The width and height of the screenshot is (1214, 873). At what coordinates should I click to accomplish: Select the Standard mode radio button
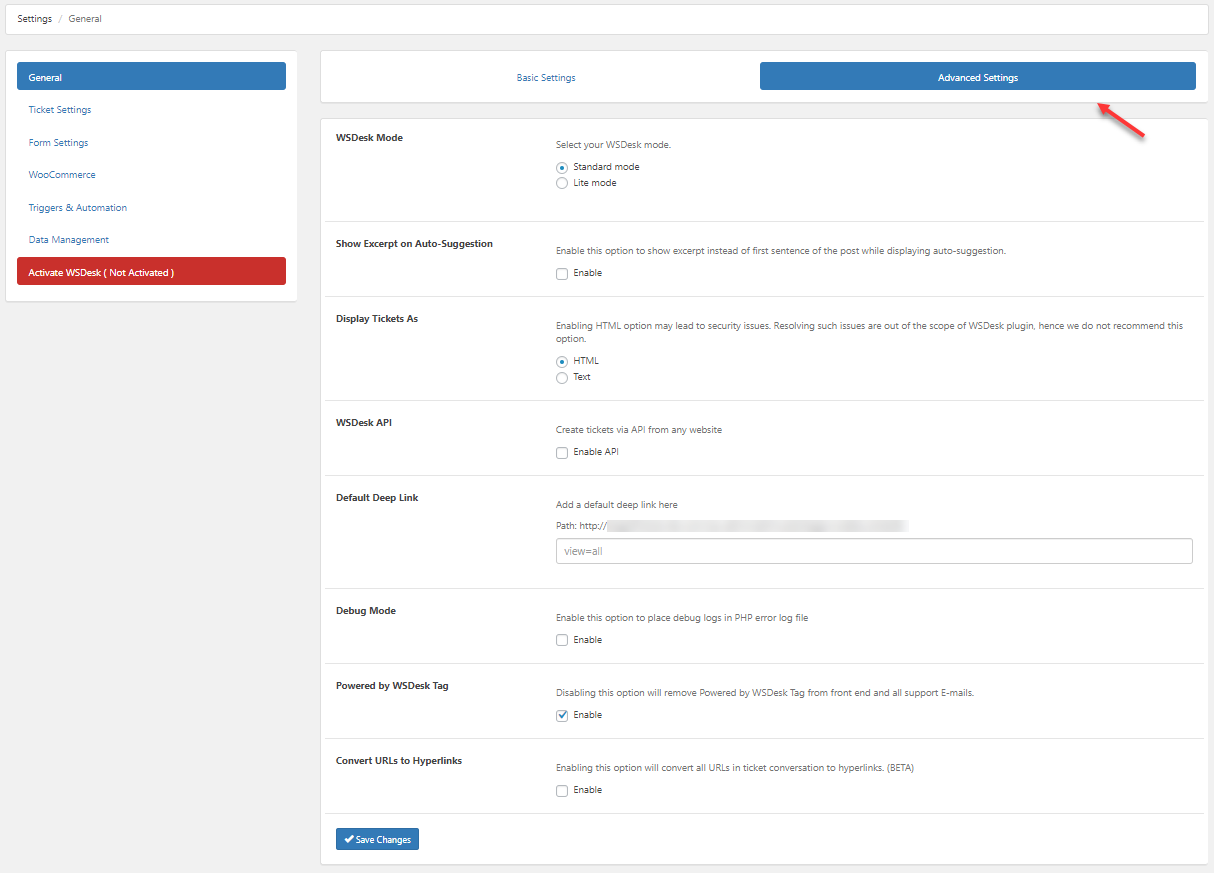click(562, 167)
